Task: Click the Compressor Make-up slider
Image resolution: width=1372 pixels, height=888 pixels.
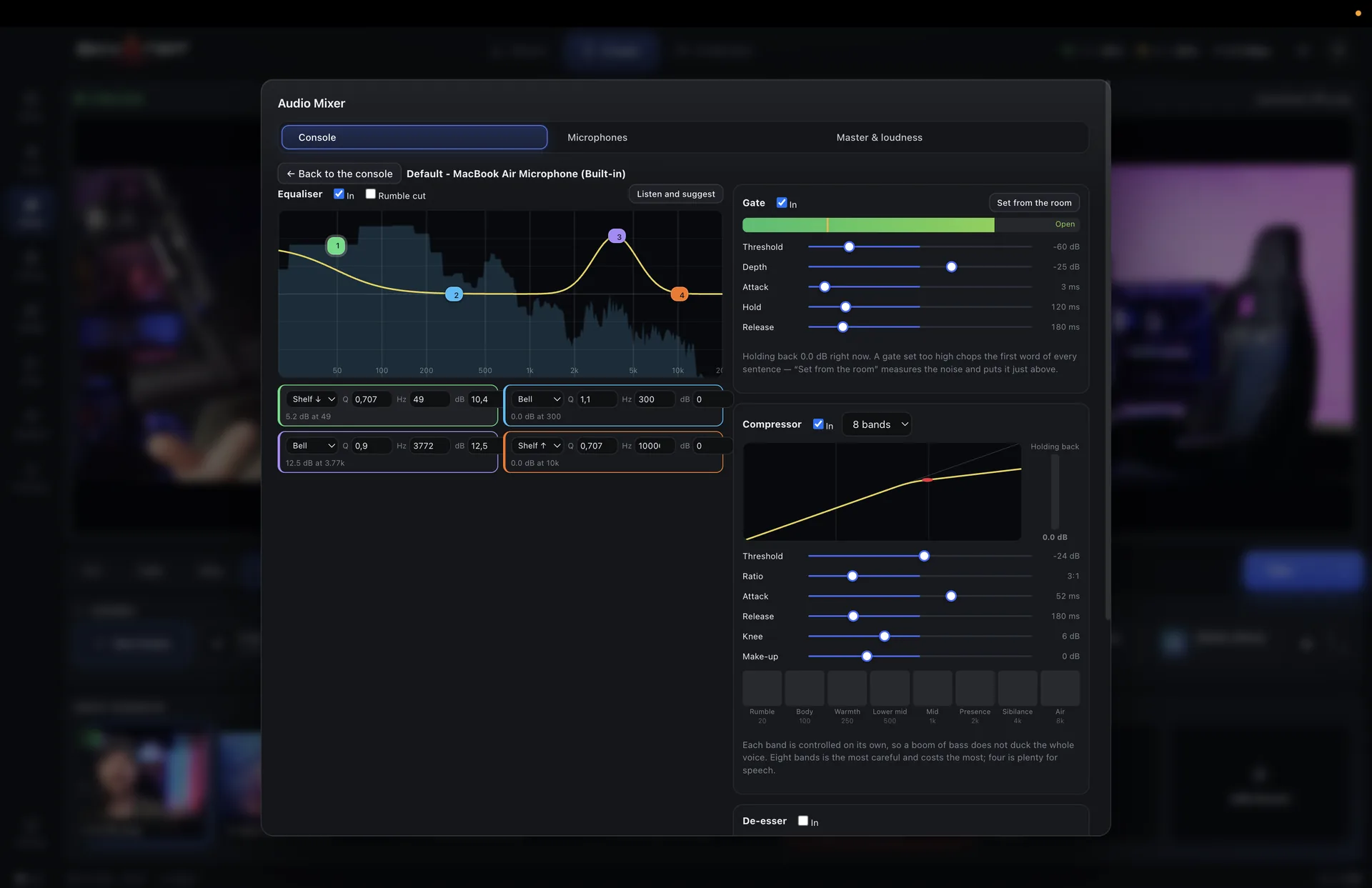Action: [x=920, y=657]
